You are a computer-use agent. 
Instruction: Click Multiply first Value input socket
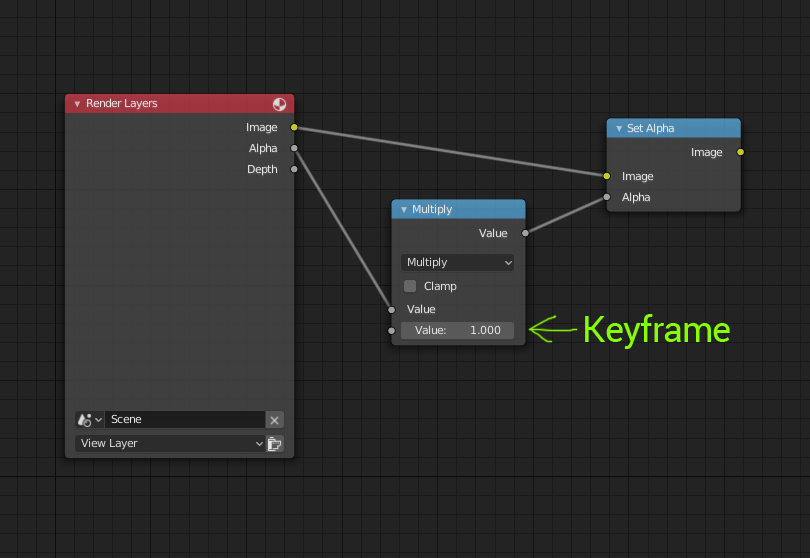tap(392, 309)
